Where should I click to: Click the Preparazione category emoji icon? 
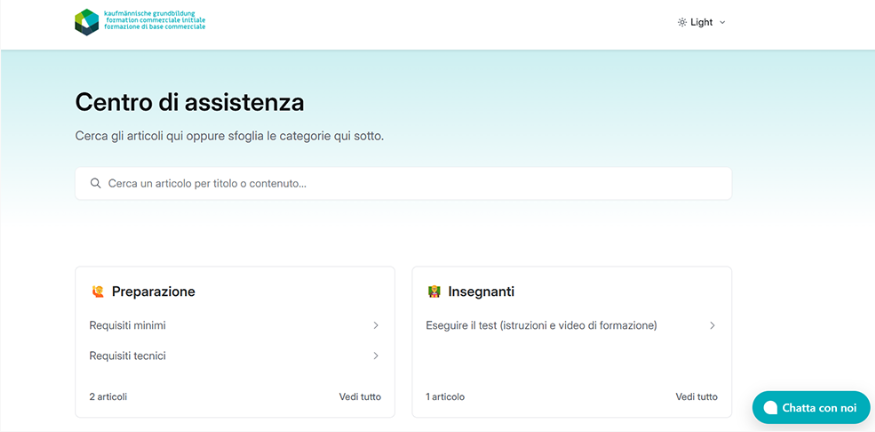click(x=97, y=292)
